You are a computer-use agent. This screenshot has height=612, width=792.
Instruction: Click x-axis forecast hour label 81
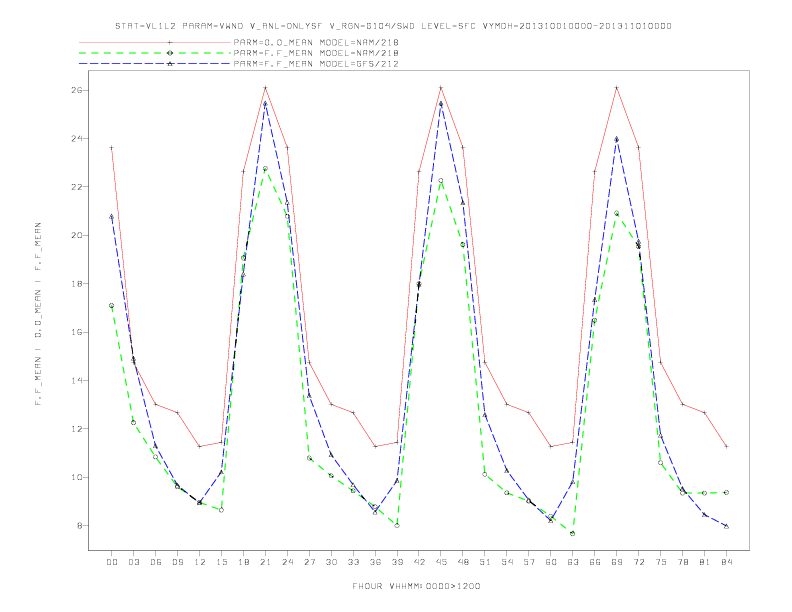tap(705, 562)
